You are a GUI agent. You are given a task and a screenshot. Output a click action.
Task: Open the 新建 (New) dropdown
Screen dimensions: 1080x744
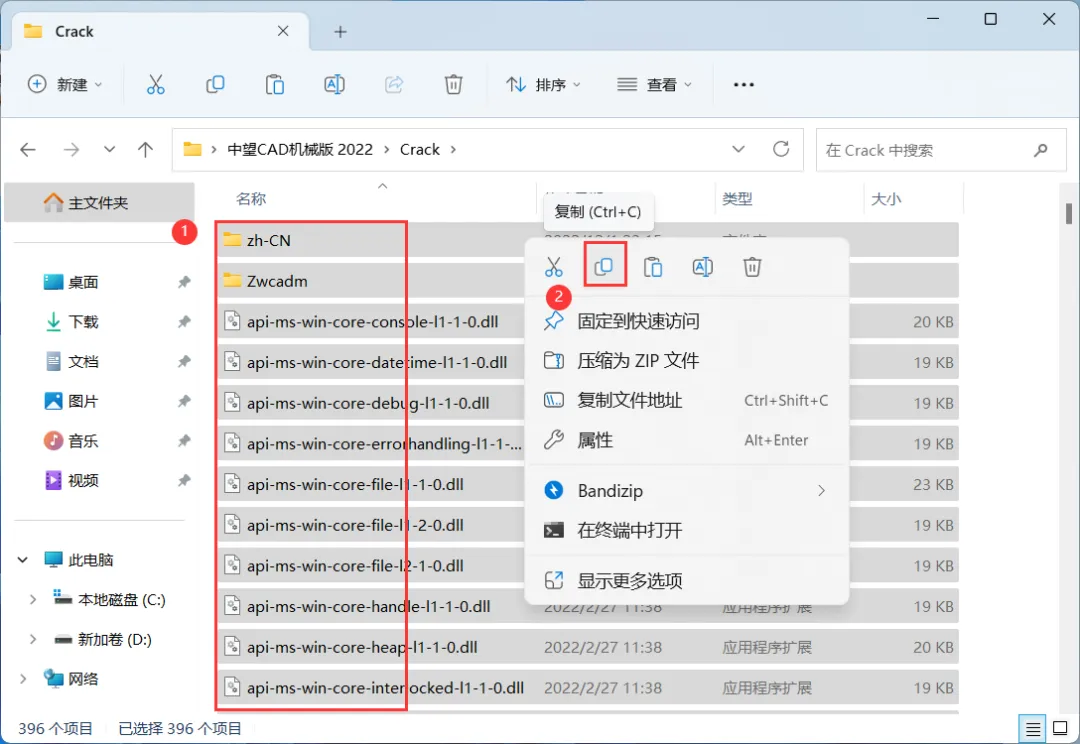point(65,85)
